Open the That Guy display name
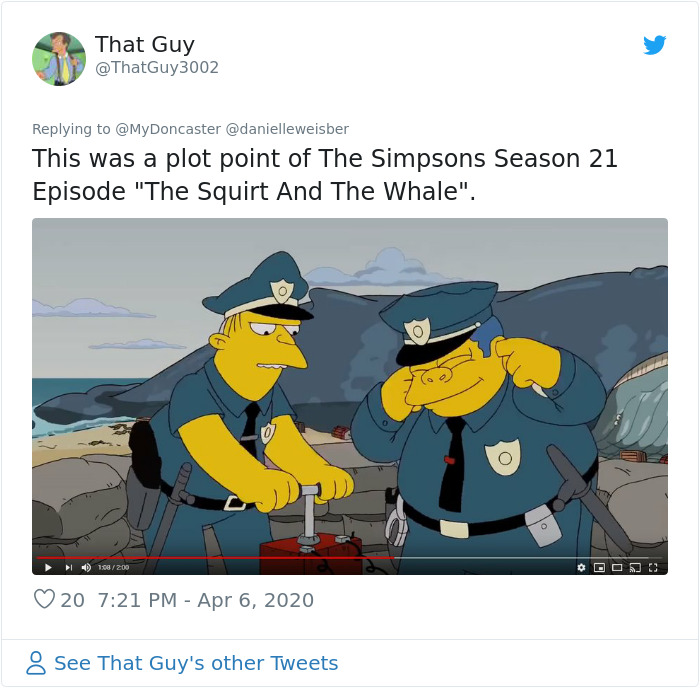 145,44
